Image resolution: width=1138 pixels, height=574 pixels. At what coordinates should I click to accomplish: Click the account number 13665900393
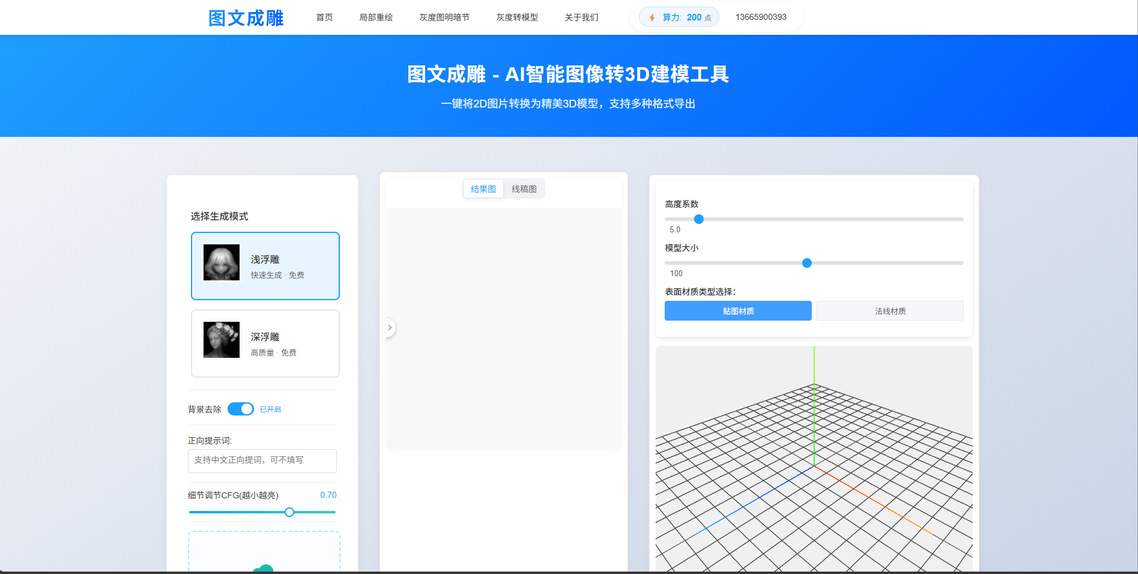click(x=761, y=17)
